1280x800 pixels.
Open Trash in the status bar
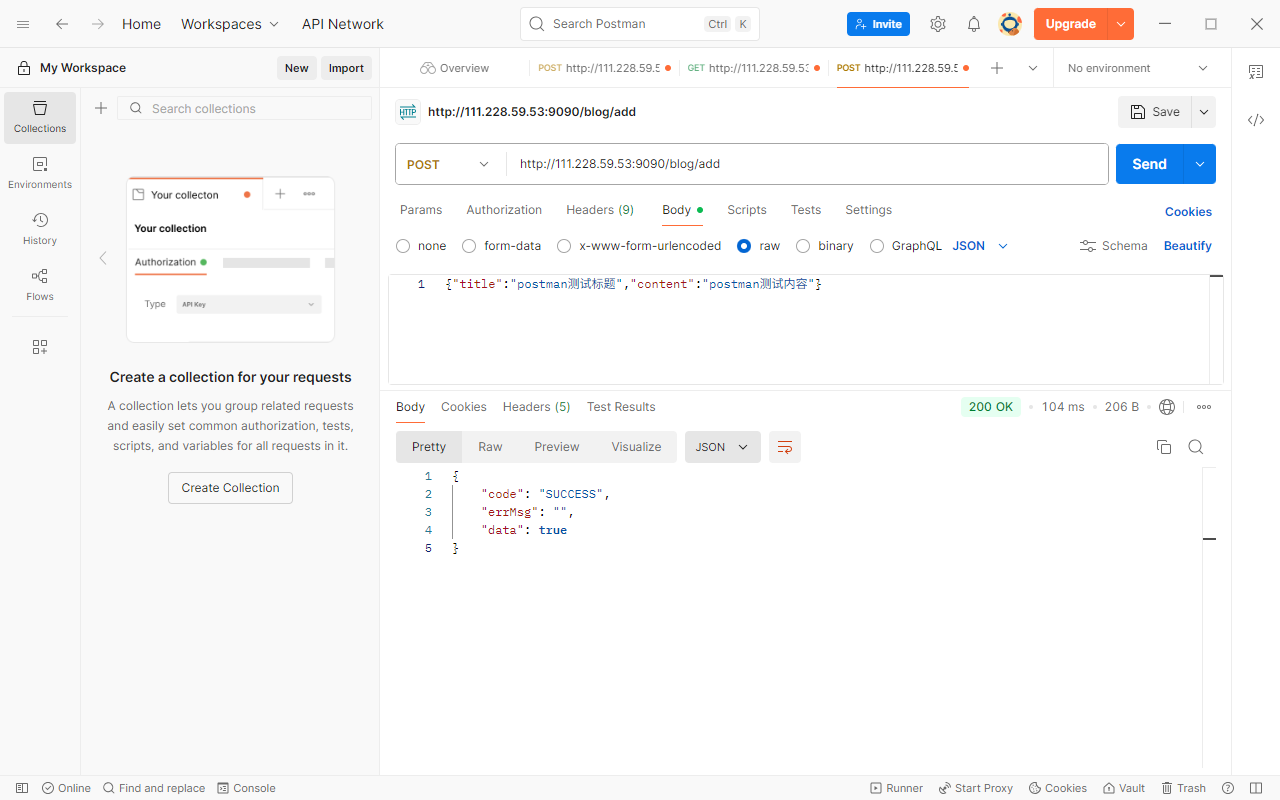(x=1184, y=788)
